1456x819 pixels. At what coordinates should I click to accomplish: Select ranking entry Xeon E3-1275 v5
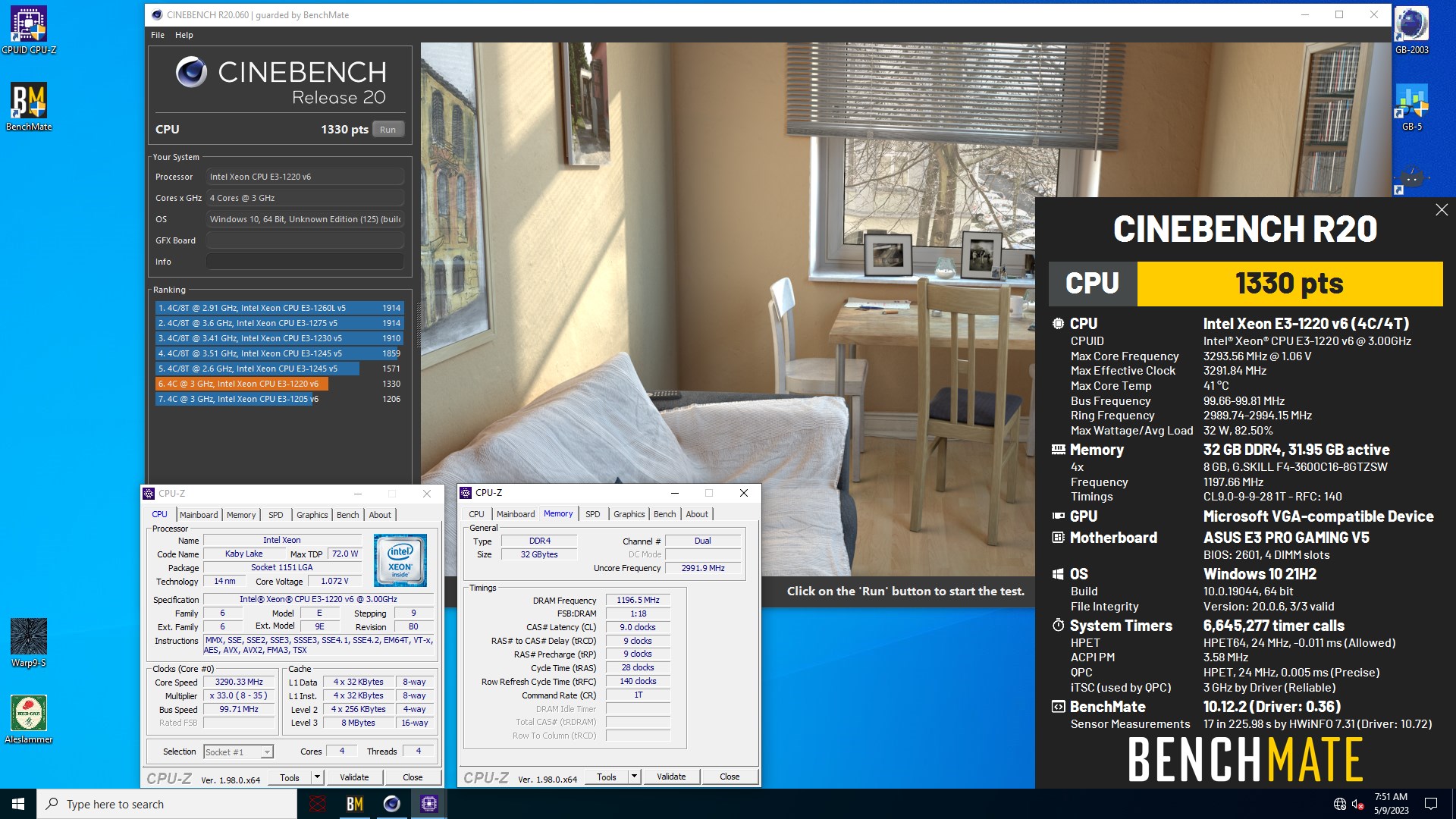(279, 323)
